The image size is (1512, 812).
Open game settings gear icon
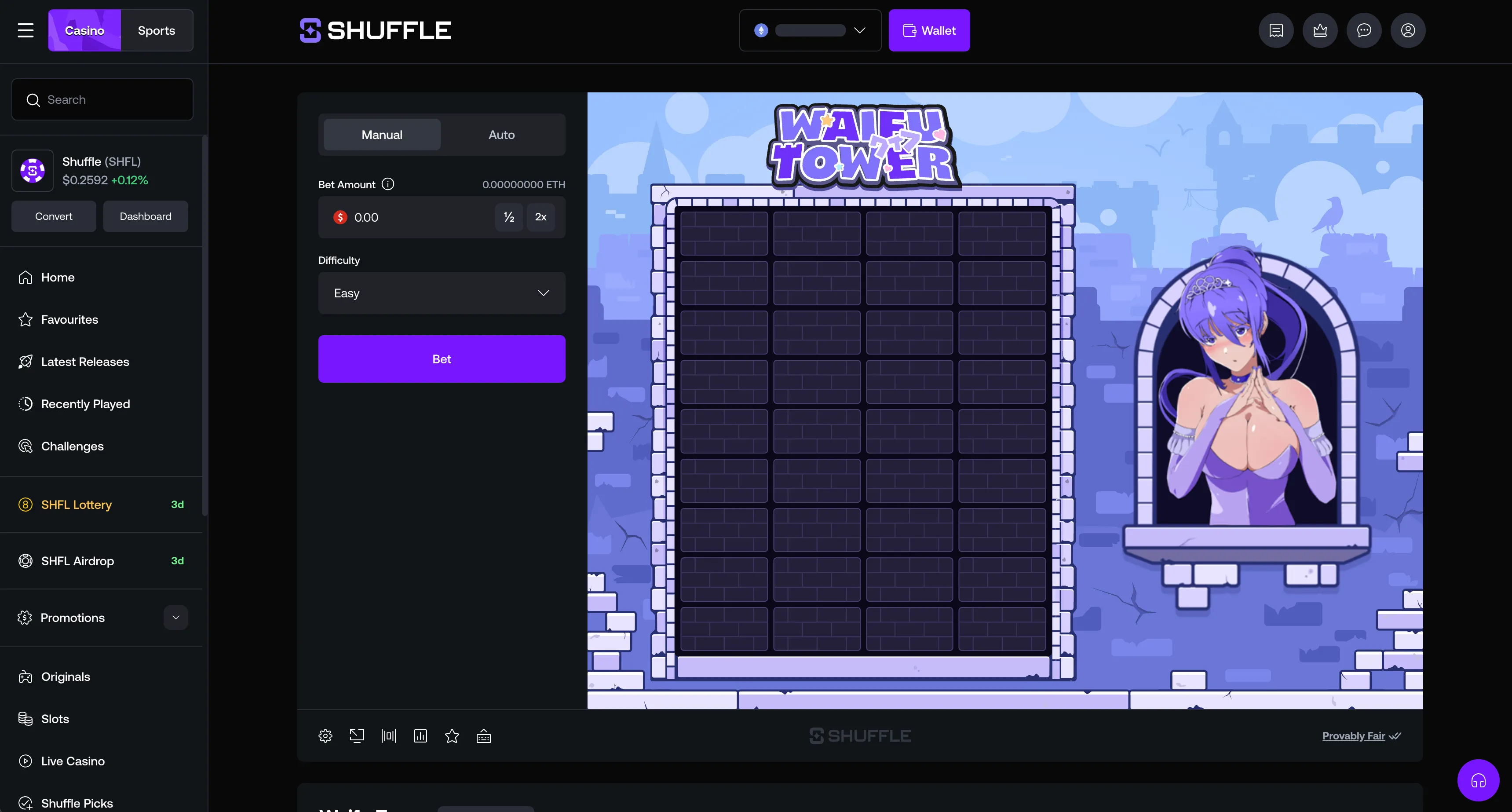[325, 735]
